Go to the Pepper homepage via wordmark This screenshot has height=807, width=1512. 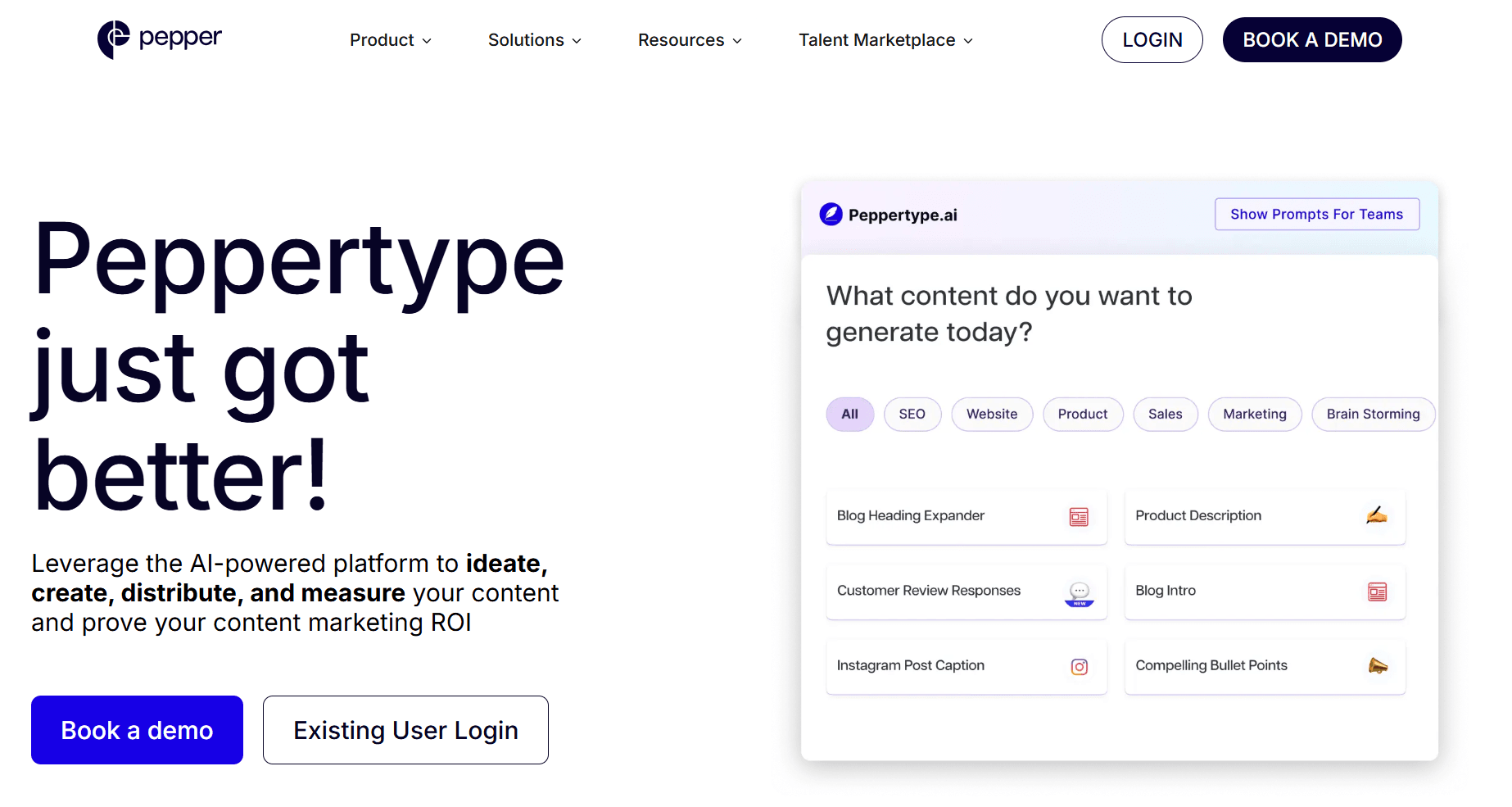tap(180, 39)
